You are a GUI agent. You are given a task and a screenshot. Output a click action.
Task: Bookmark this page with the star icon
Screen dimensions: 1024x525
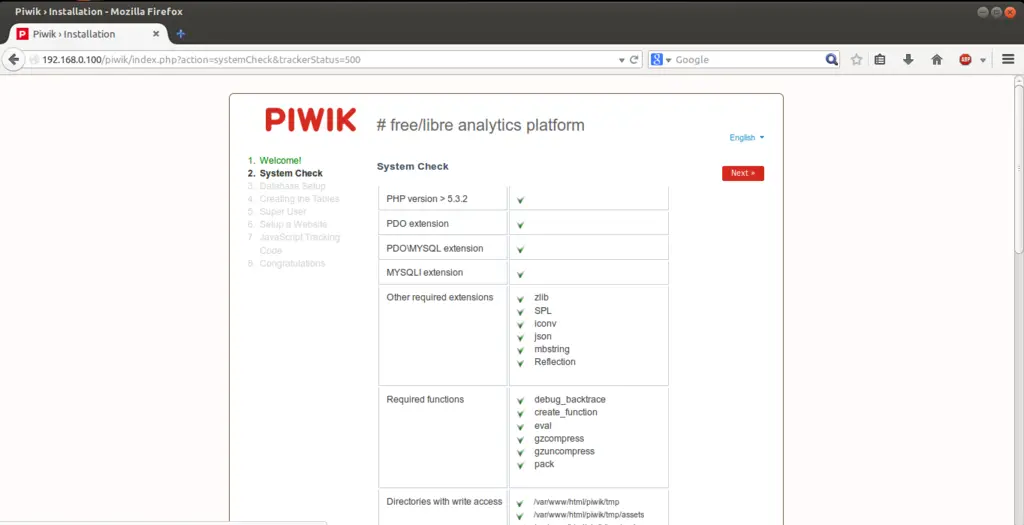click(856, 59)
